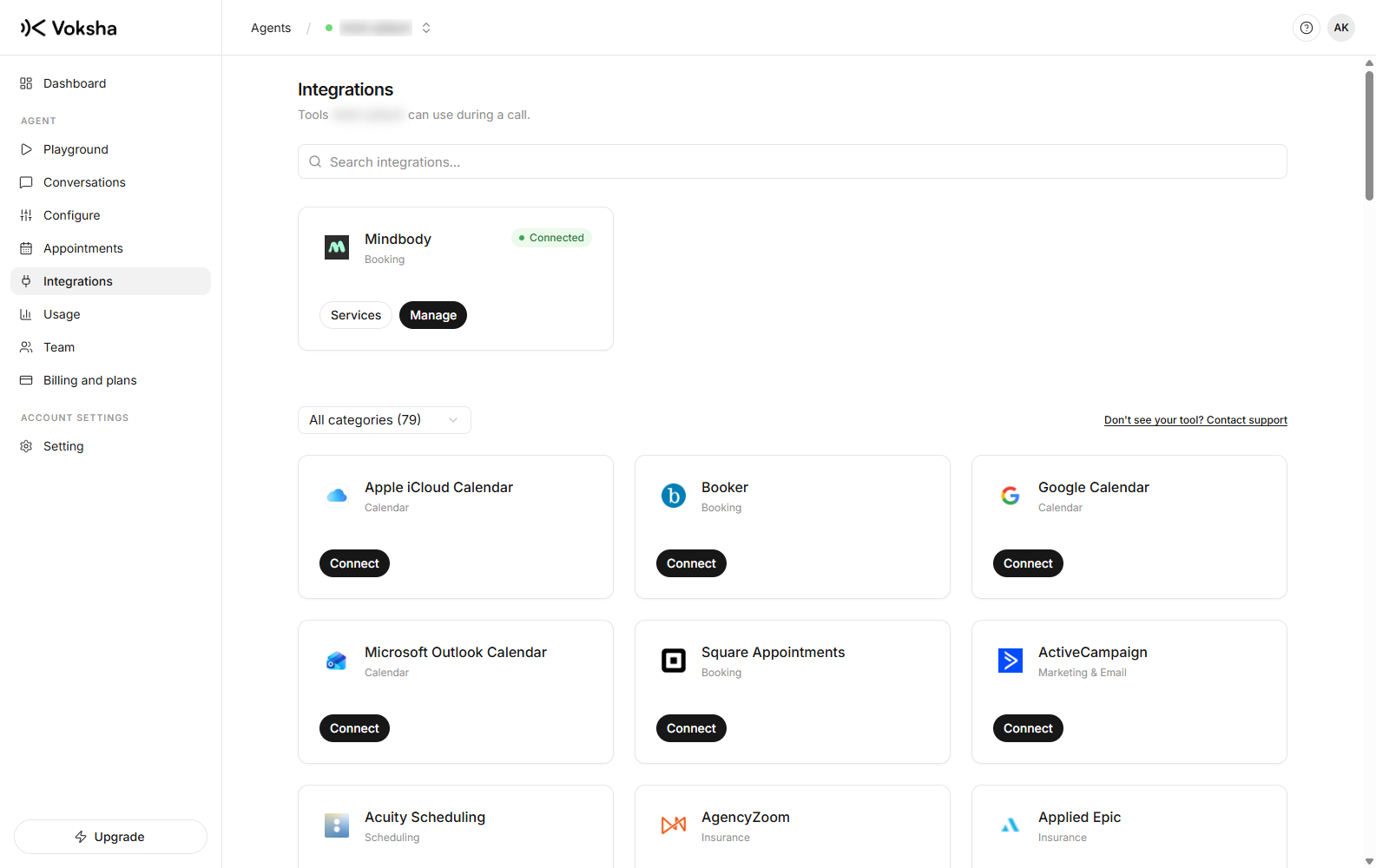Click the Appointments calendar icon
The height and width of the screenshot is (868, 1389).
(26, 248)
